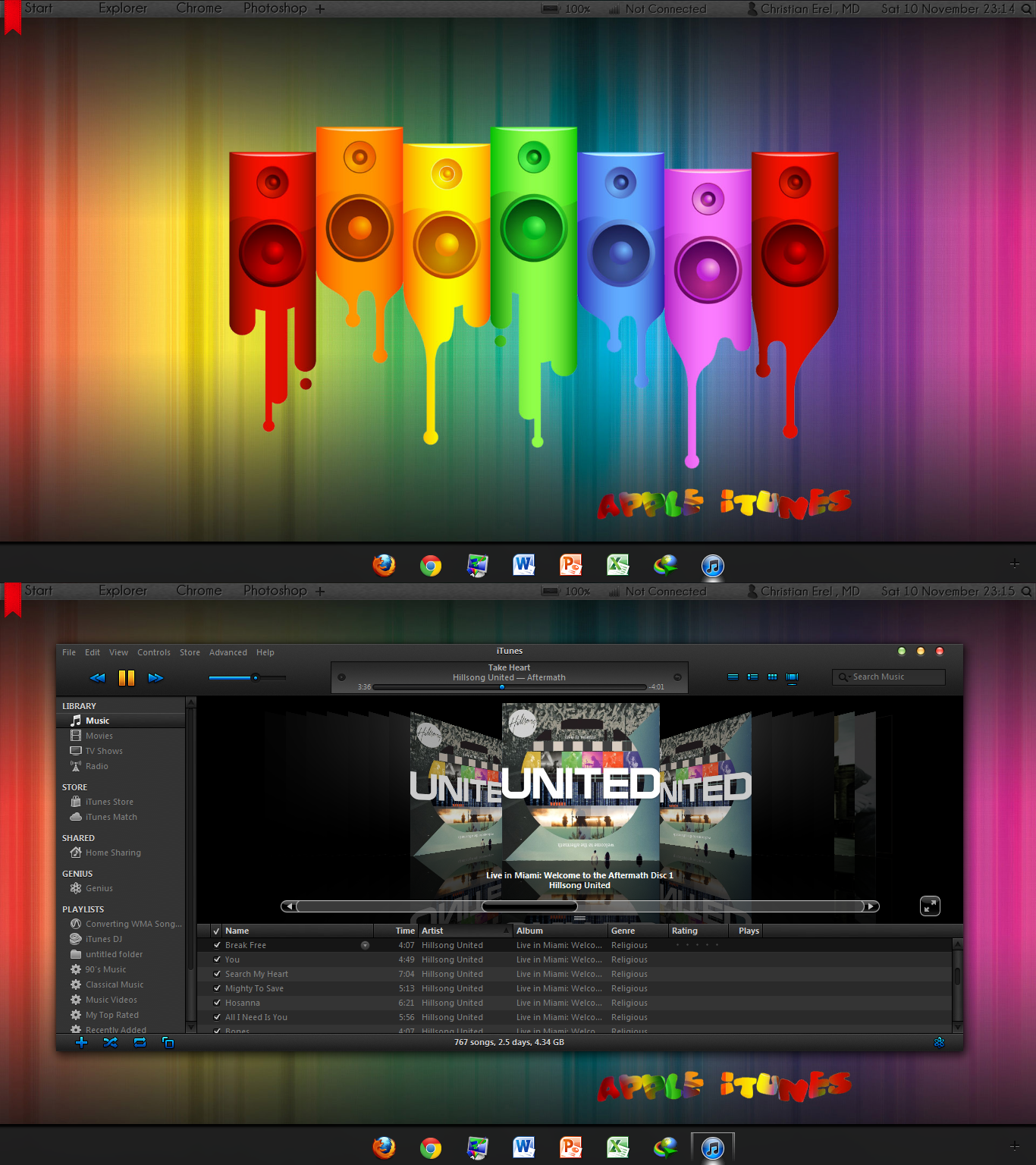The width and height of the screenshot is (1036, 1165).
Task: Sort songs by the Genre column
Action: [x=638, y=931]
